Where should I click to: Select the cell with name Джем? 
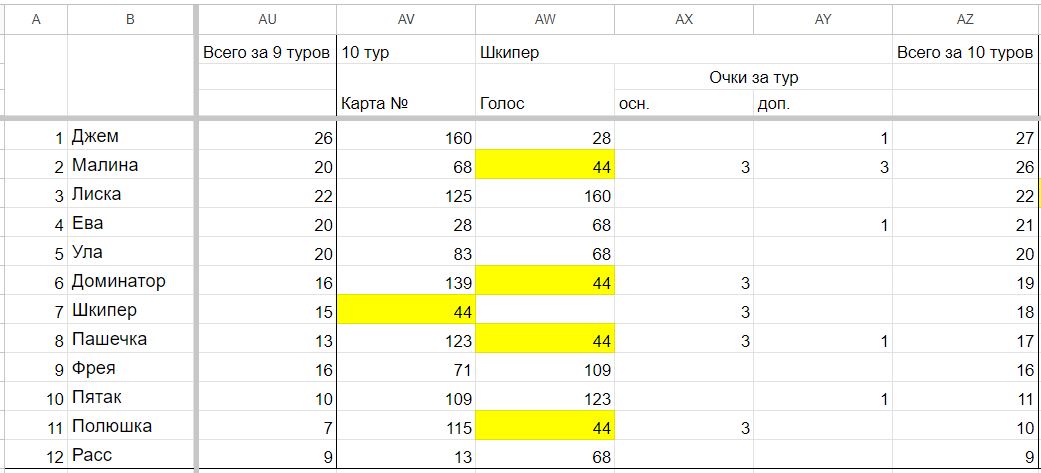coord(131,137)
